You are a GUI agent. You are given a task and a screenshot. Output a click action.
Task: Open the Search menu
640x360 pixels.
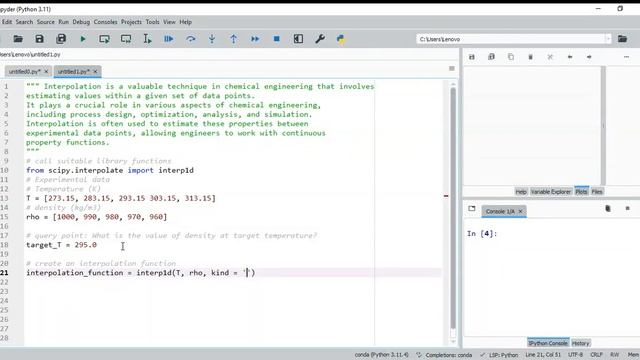(x=24, y=22)
